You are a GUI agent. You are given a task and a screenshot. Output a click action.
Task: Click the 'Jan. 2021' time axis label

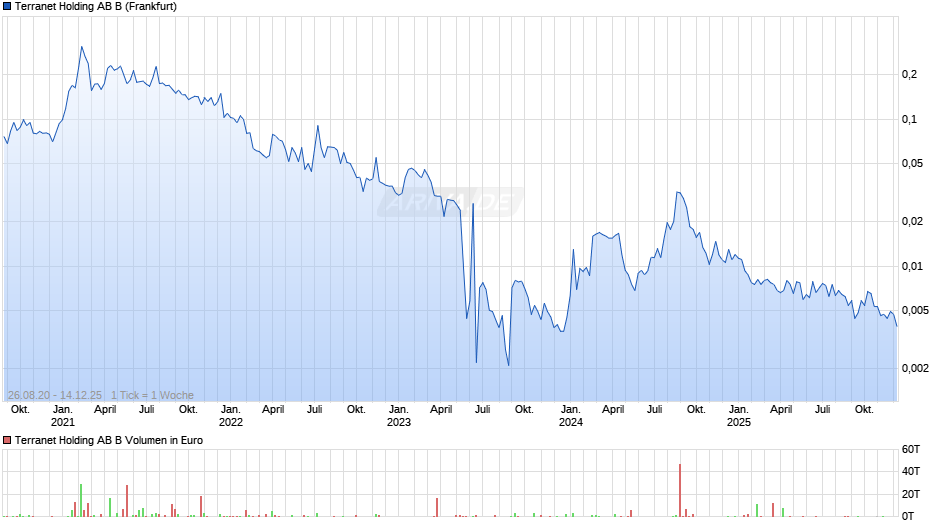click(x=63, y=416)
